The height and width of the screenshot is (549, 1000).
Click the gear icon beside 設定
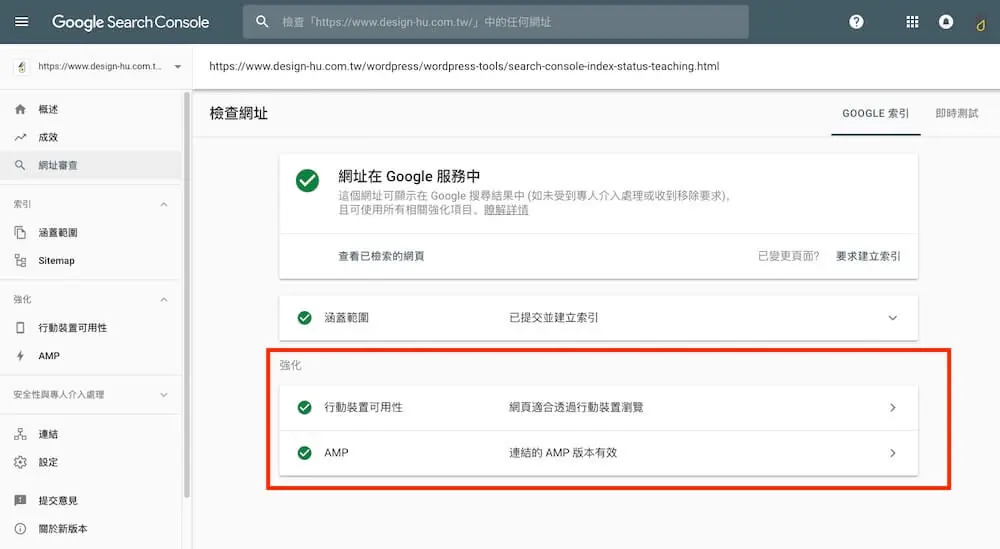(20, 462)
